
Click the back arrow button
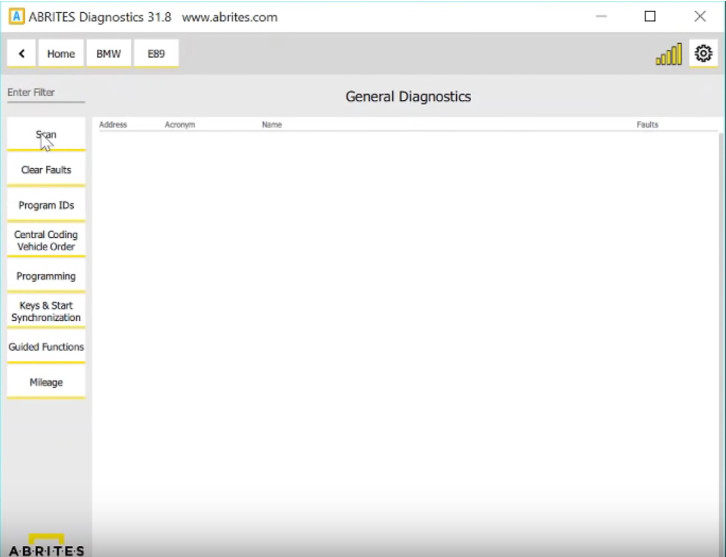[x=21, y=53]
